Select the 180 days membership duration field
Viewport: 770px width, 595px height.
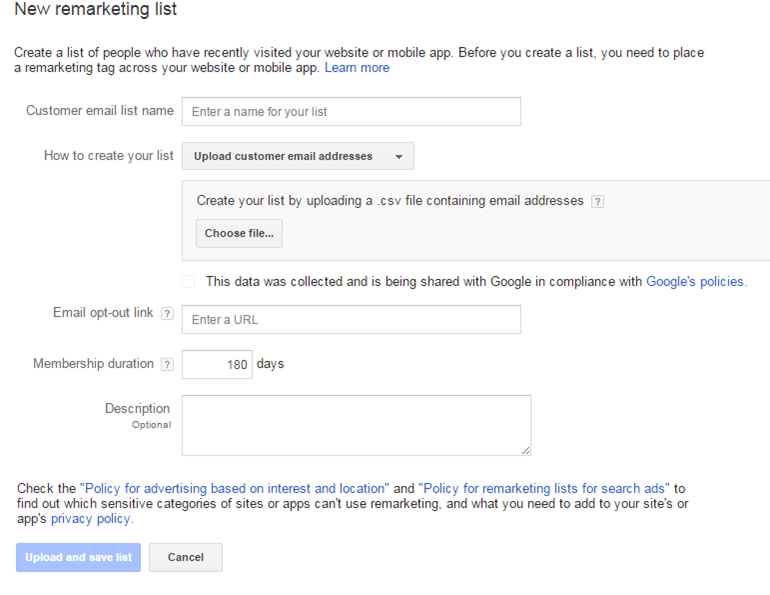pyautogui.click(x=217, y=365)
